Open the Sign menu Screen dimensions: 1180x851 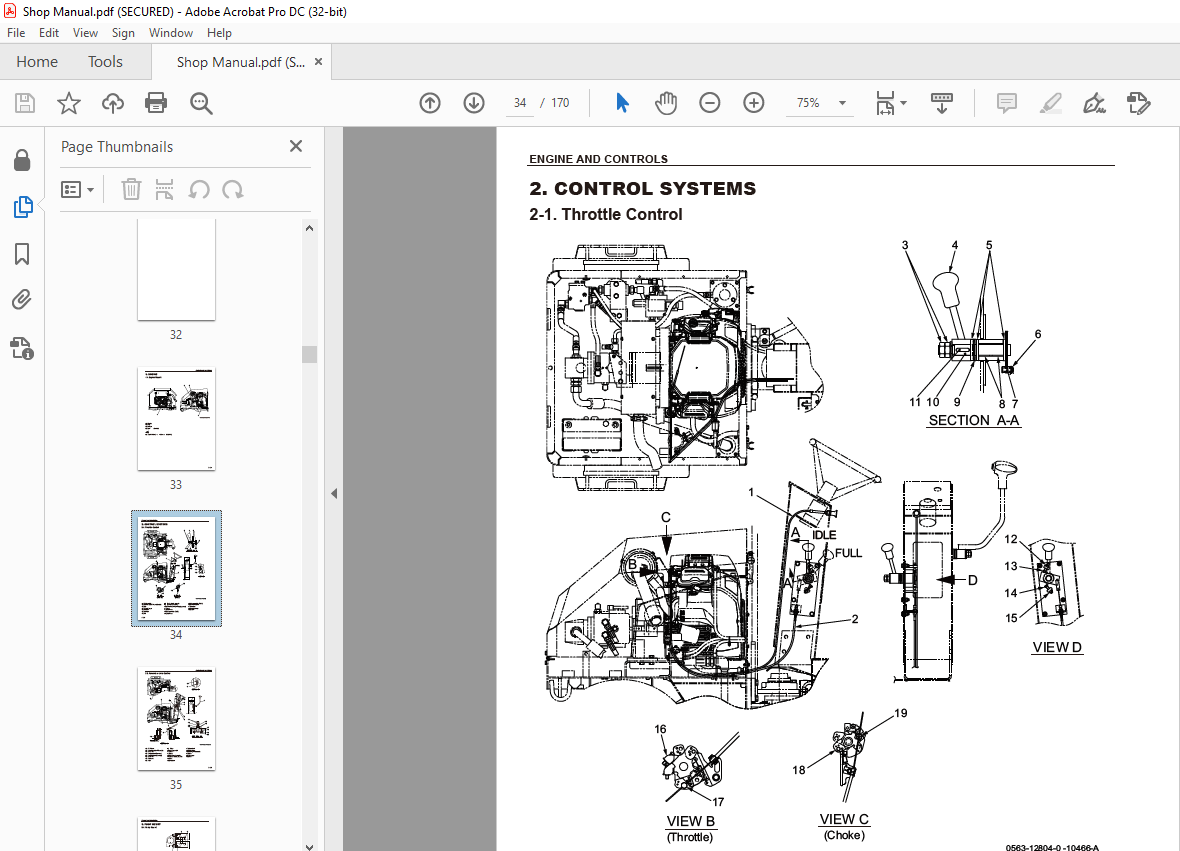123,33
